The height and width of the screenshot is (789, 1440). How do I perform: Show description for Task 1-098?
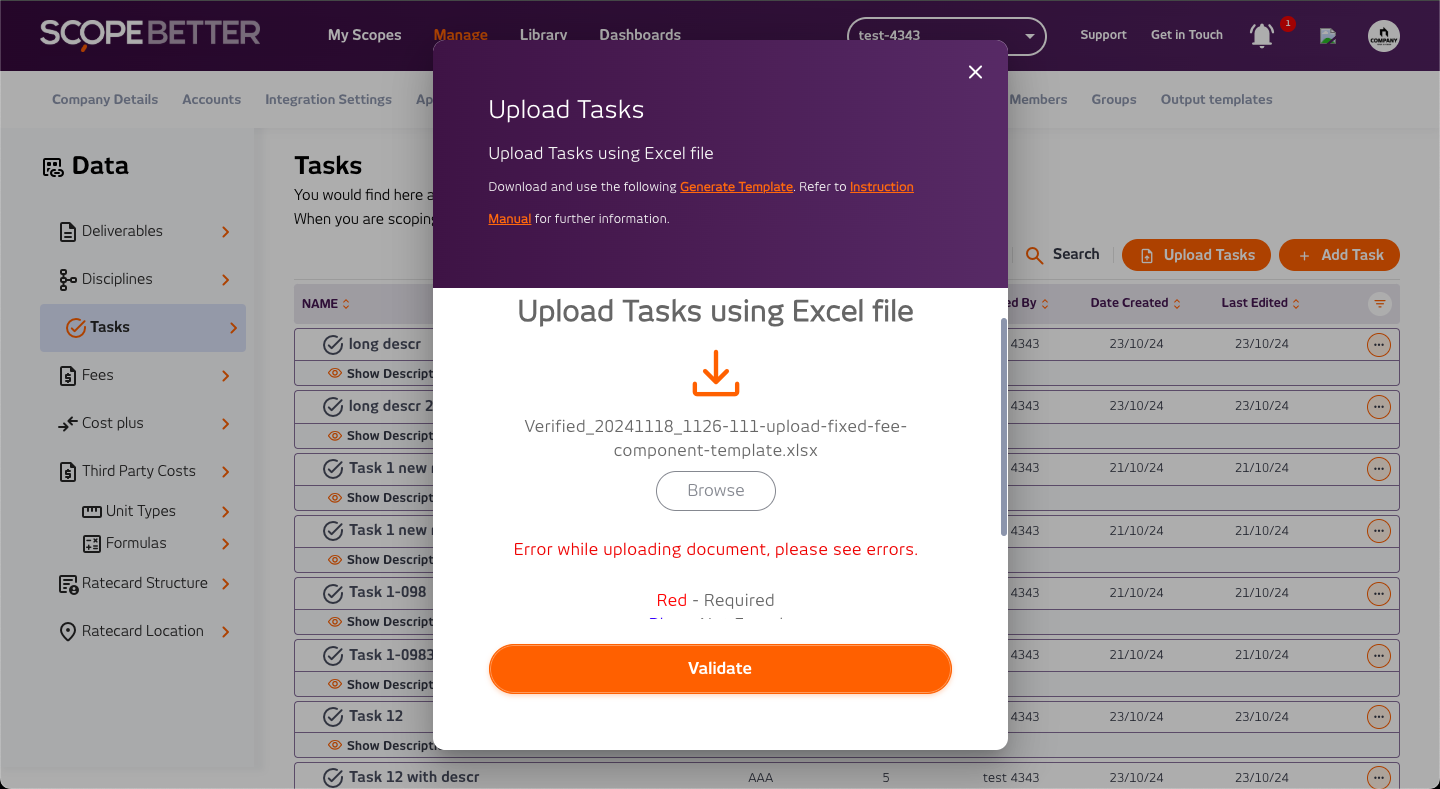coord(380,622)
